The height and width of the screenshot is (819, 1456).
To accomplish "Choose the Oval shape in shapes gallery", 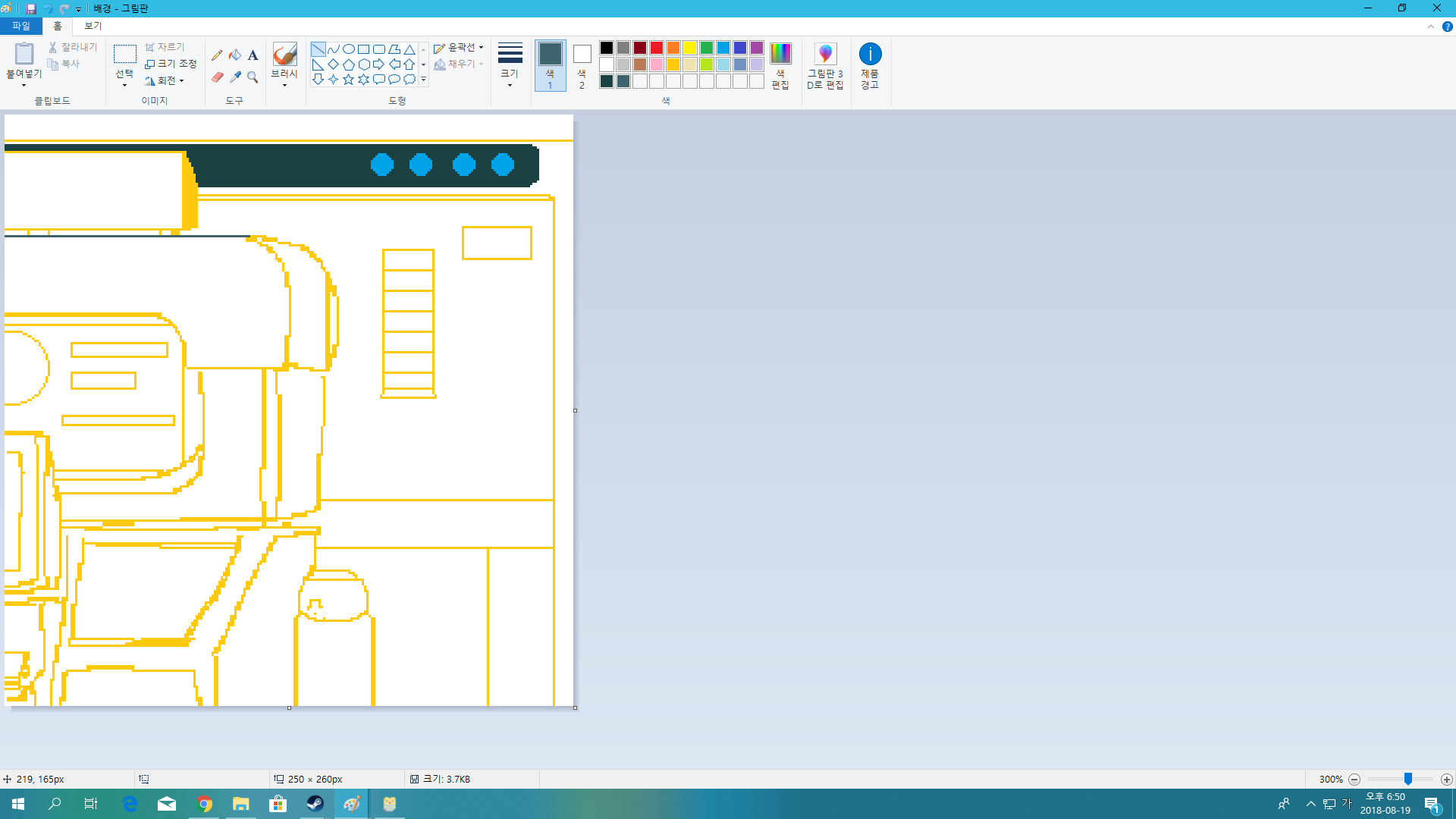I will tap(349, 49).
